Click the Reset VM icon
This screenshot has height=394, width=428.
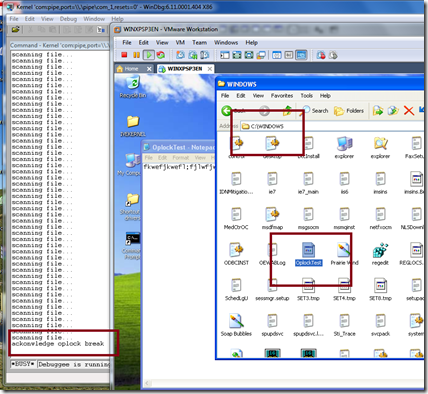[x=161, y=55]
